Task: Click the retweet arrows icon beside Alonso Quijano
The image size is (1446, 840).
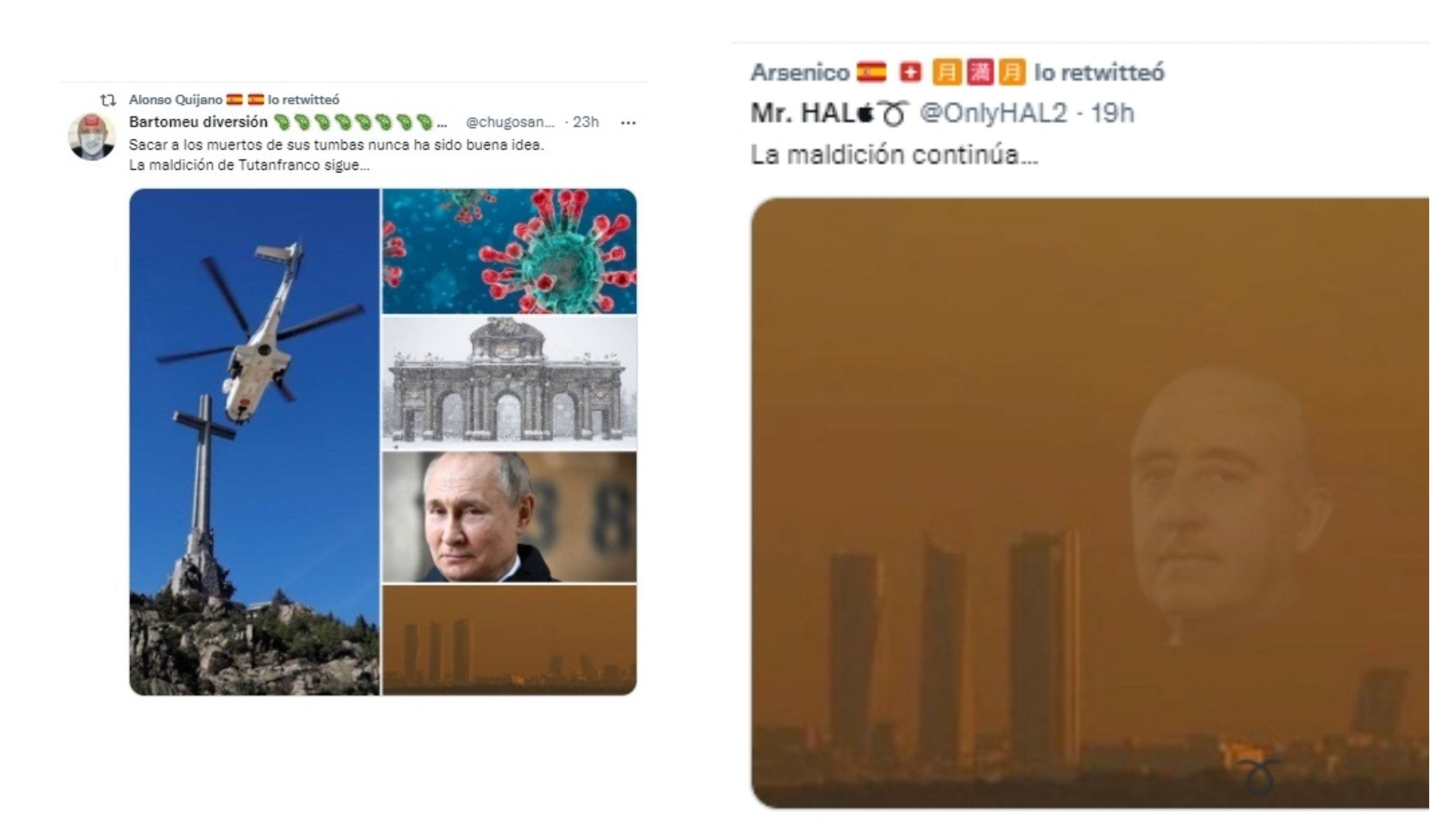Action: [x=109, y=101]
